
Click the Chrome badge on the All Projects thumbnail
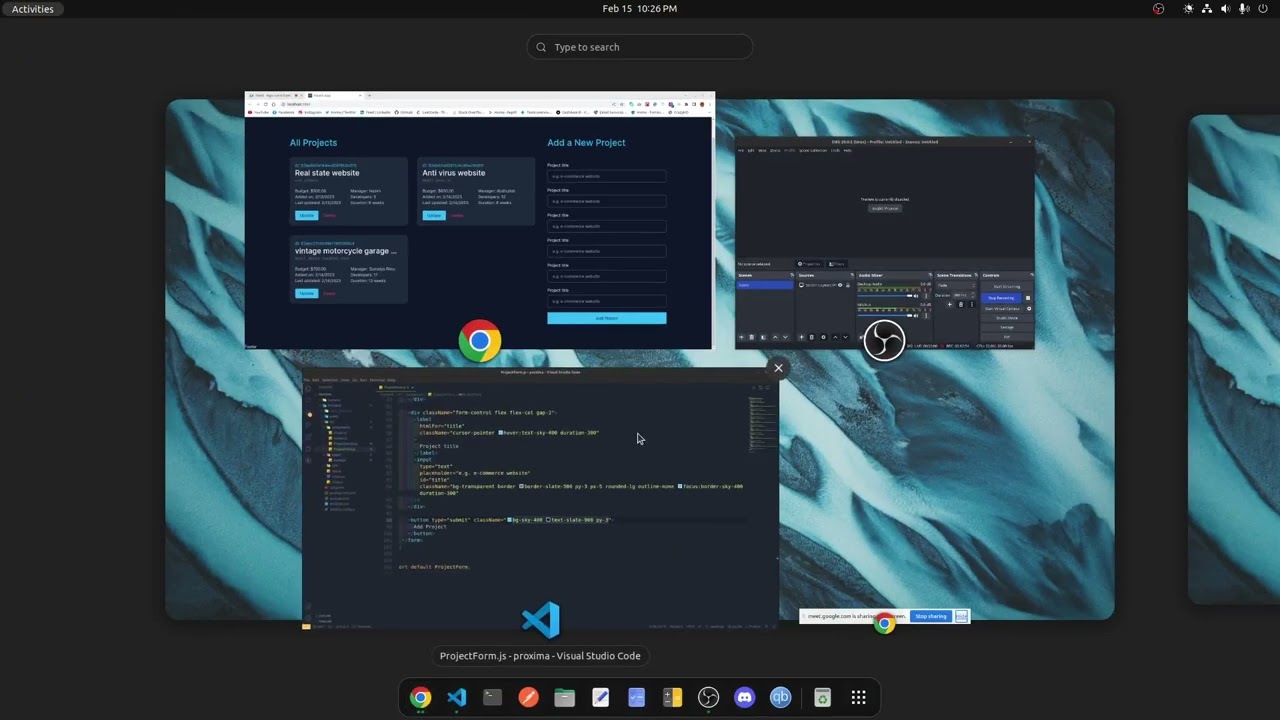(480, 341)
